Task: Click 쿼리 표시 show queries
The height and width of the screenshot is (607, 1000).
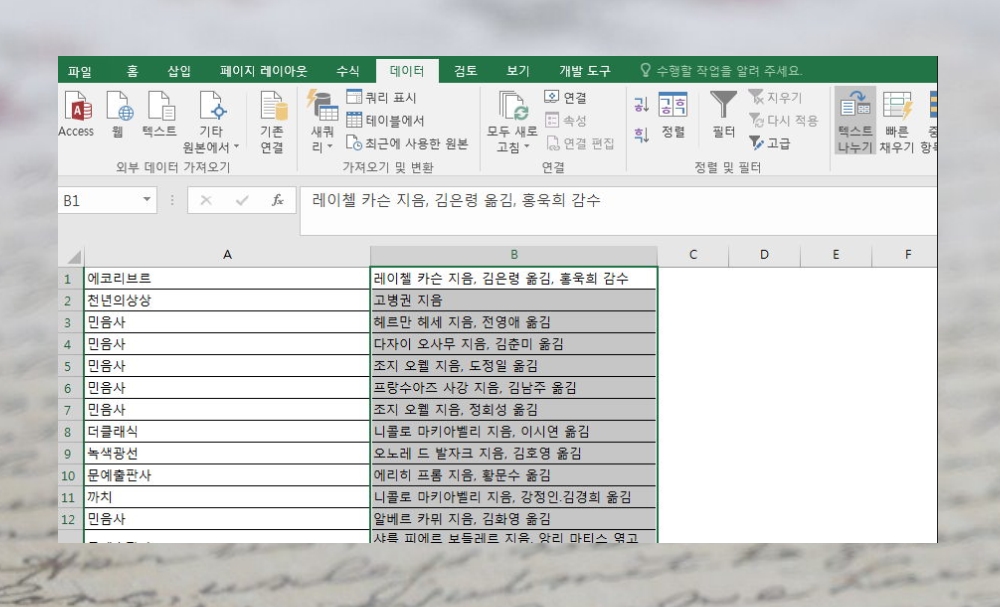Action: pyautogui.click(x=381, y=97)
